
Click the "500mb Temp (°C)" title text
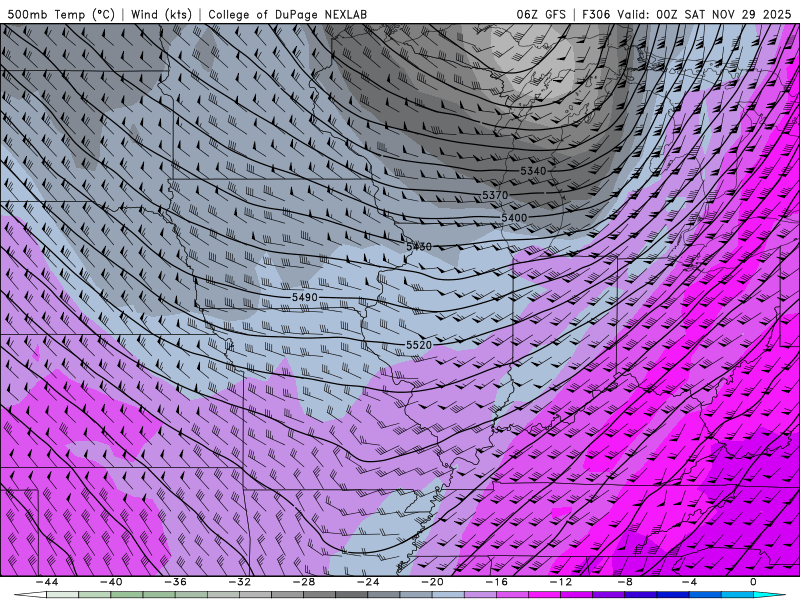click(x=60, y=14)
